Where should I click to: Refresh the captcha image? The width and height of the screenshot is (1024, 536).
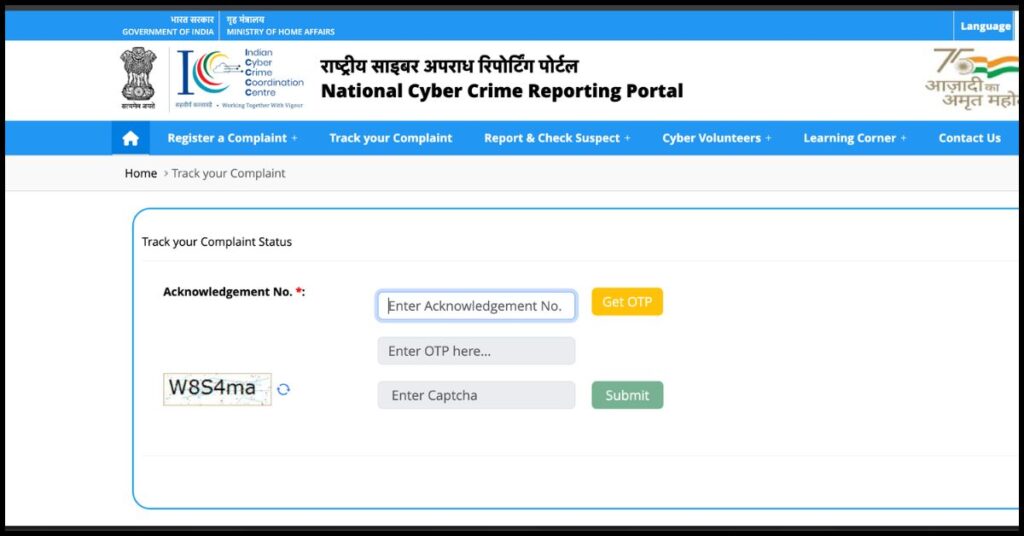pyautogui.click(x=283, y=389)
